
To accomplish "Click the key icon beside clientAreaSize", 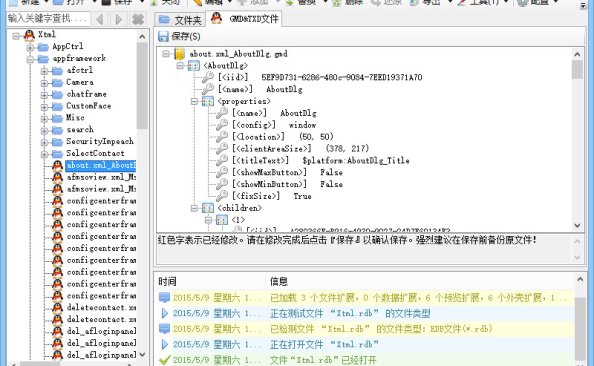I will pyautogui.click(x=222, y=148).
